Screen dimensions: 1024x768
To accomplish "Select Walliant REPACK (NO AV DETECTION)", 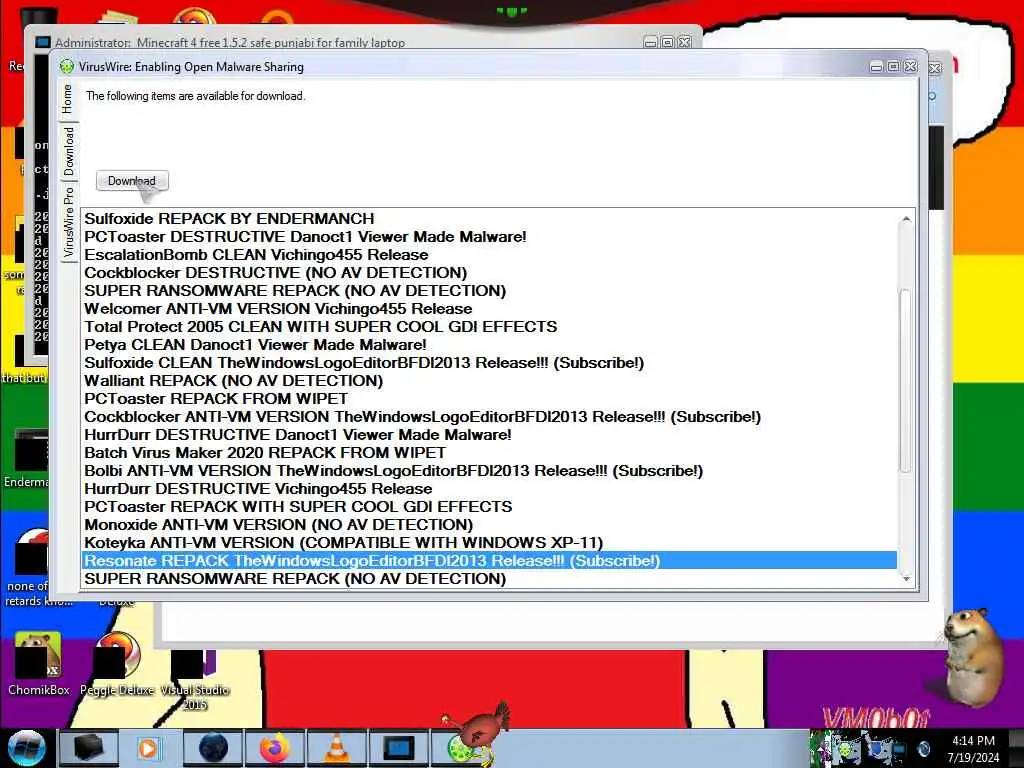I will [x=490, y=381].
